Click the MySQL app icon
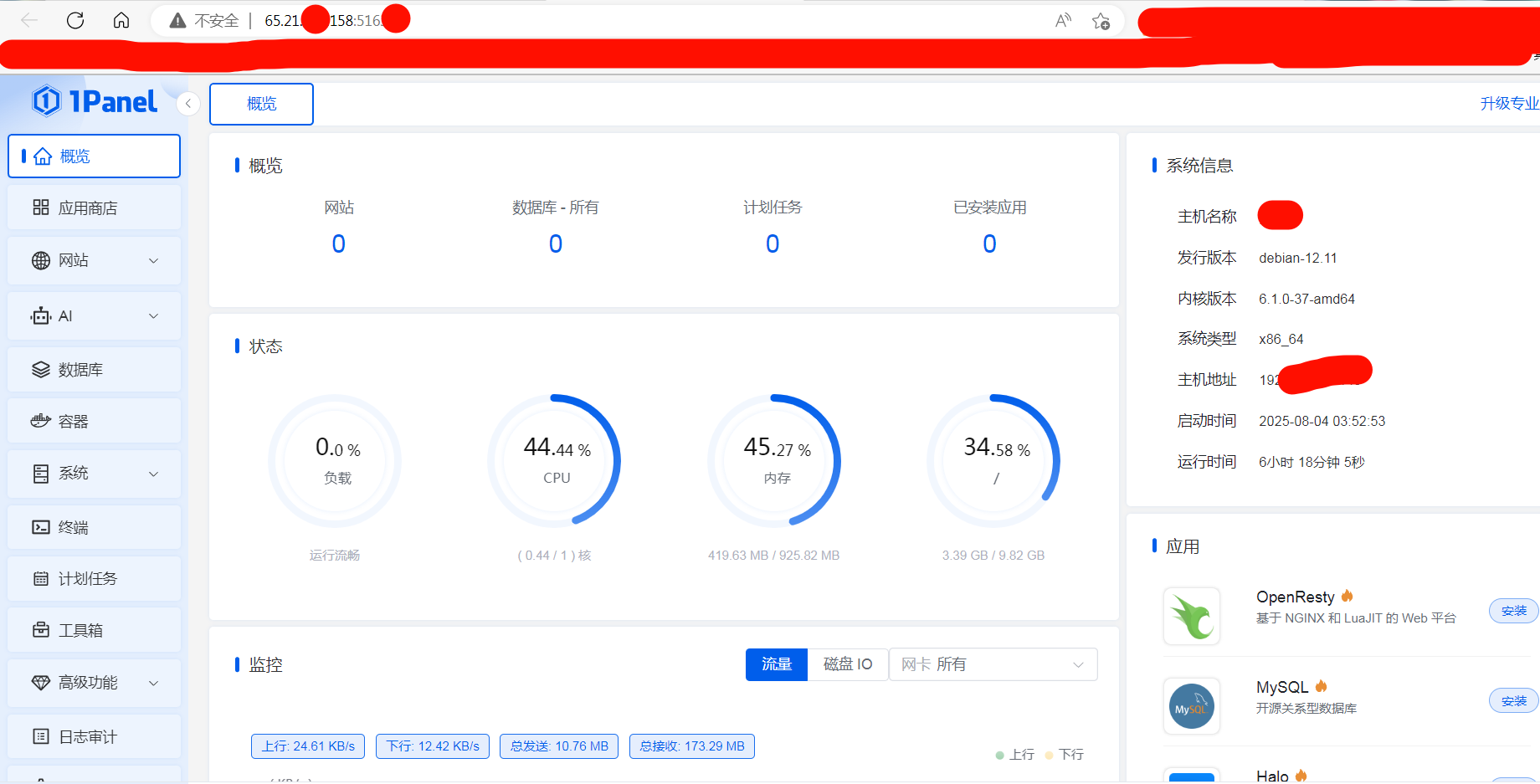Image resolution: width=1540 pixels, height=784 pixels. tap(1192, 706)
